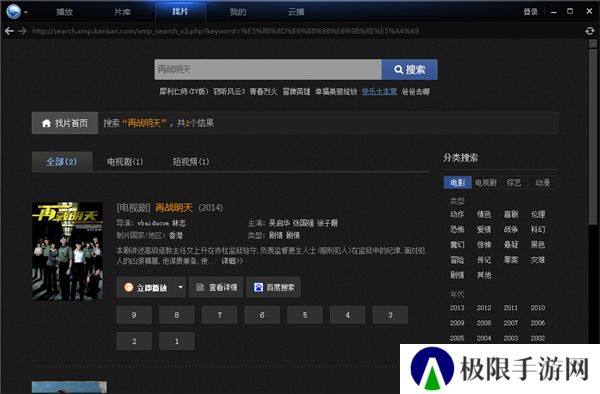Switch to the 片库 tab

point(122,12)
